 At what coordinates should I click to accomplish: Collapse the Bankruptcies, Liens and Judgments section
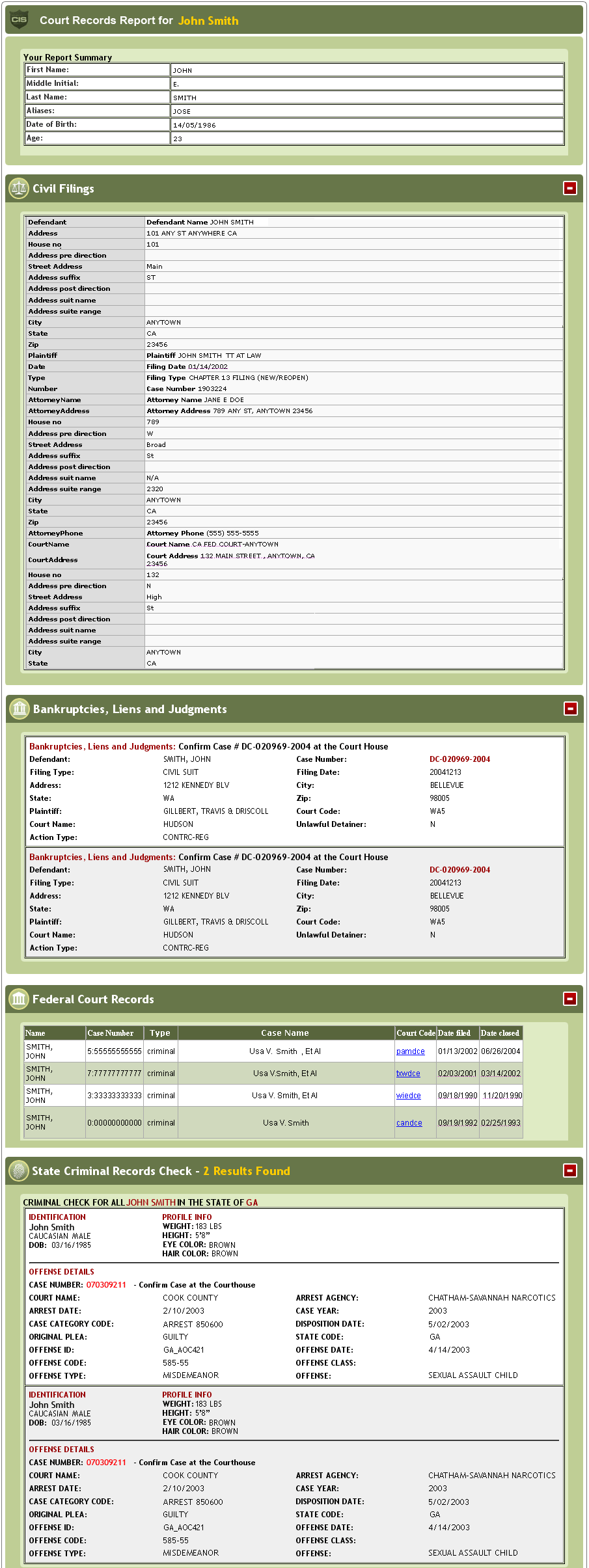coord(570,709)
